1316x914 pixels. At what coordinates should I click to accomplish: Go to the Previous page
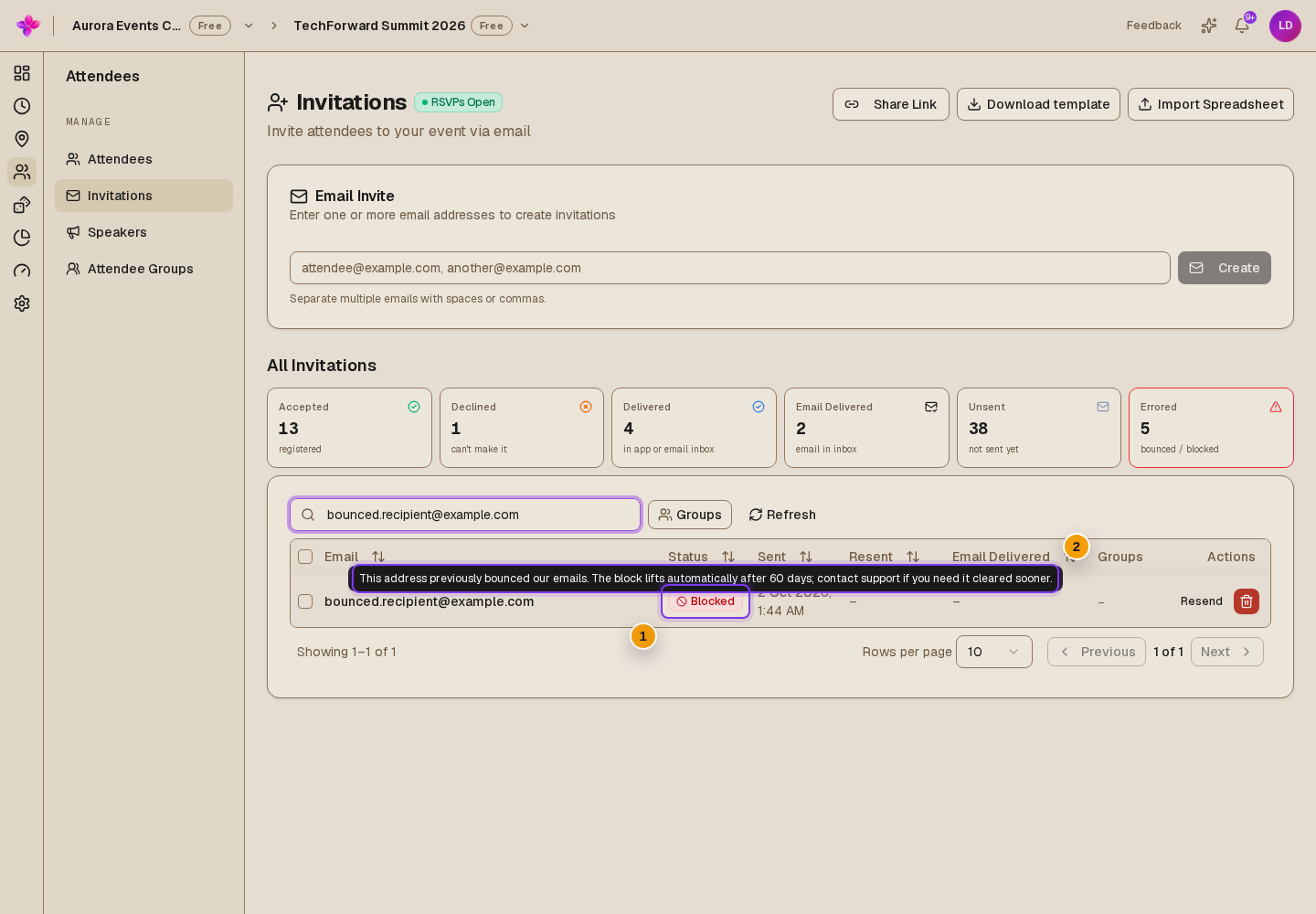click(1097, 652)
